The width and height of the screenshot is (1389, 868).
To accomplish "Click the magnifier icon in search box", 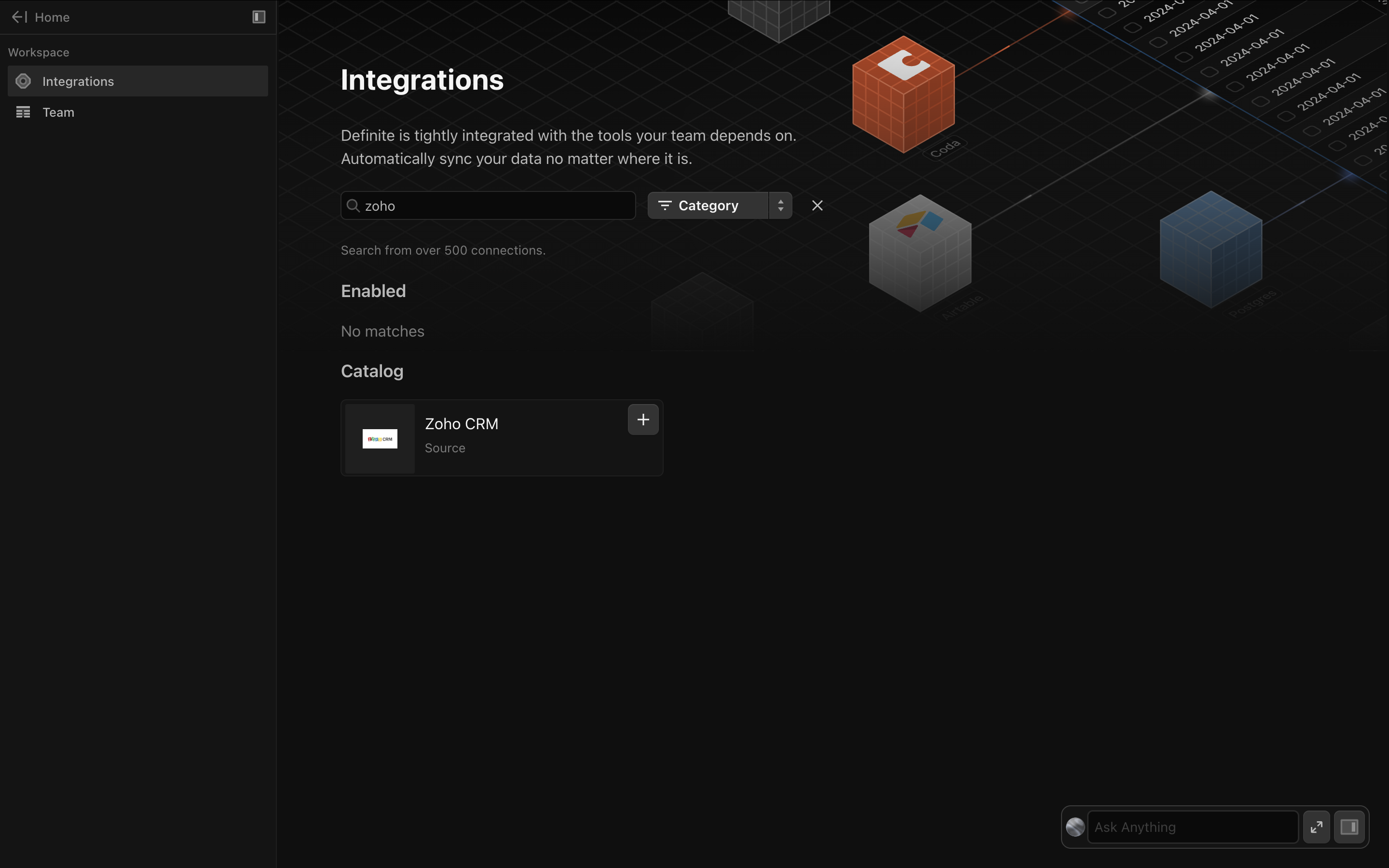I will [x=354, y=205].
